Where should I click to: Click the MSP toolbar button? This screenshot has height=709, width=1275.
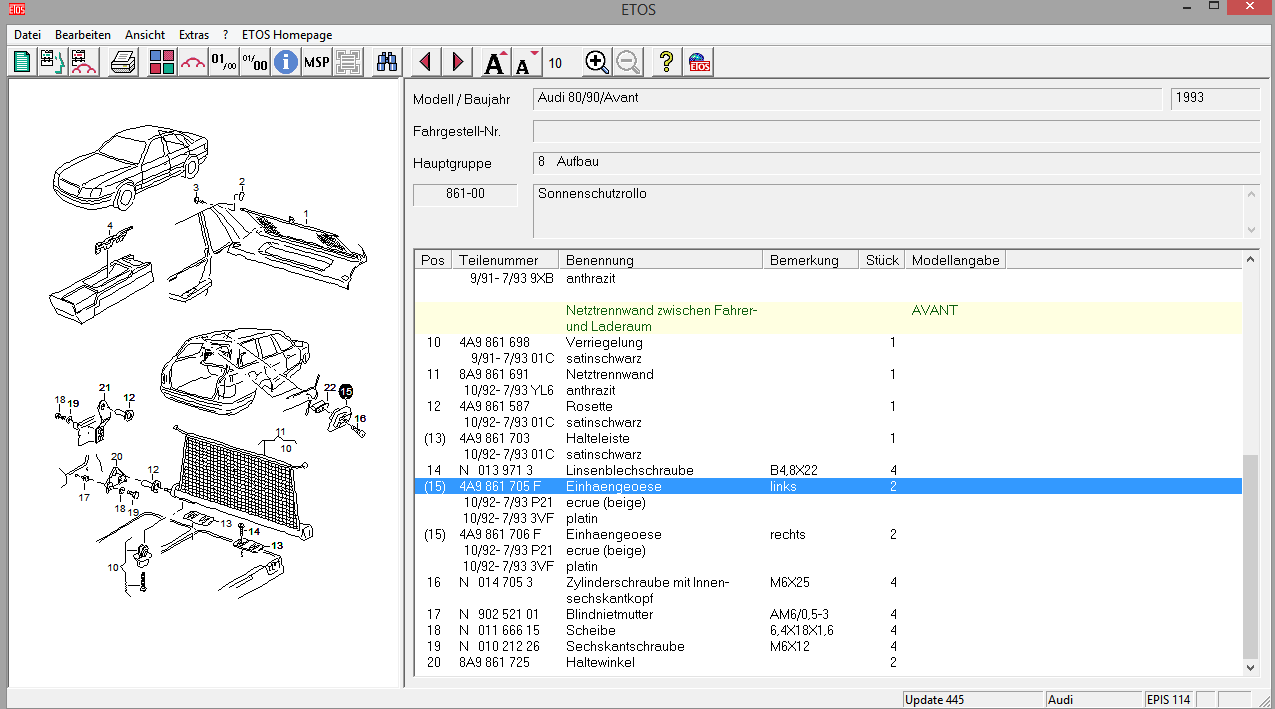(317, 62)
